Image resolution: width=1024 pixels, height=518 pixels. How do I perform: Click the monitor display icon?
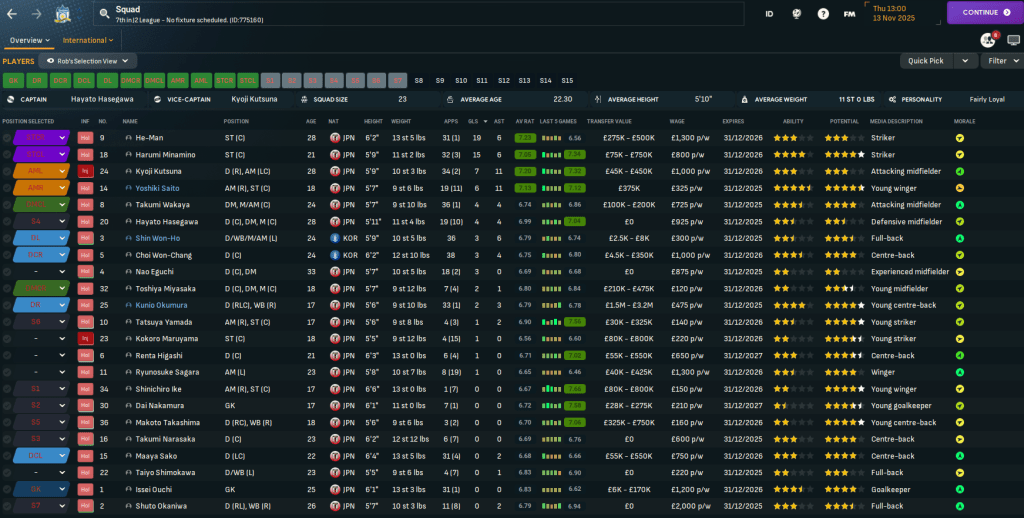coord(1012,40)
